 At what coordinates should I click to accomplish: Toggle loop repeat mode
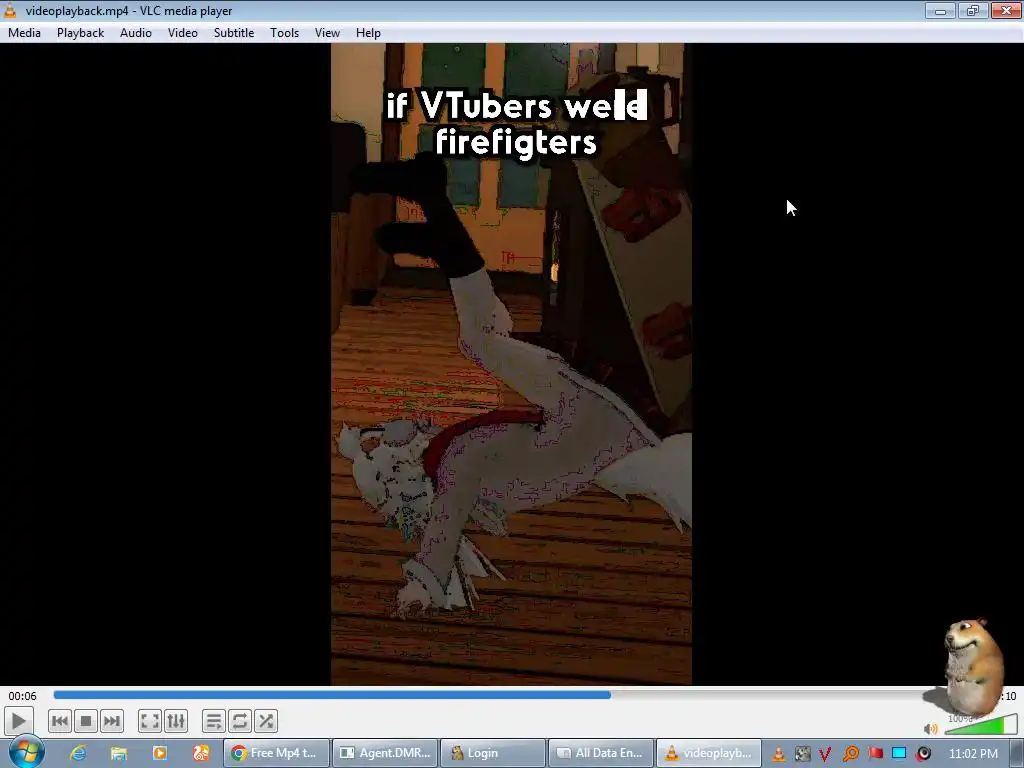(240, 722)
